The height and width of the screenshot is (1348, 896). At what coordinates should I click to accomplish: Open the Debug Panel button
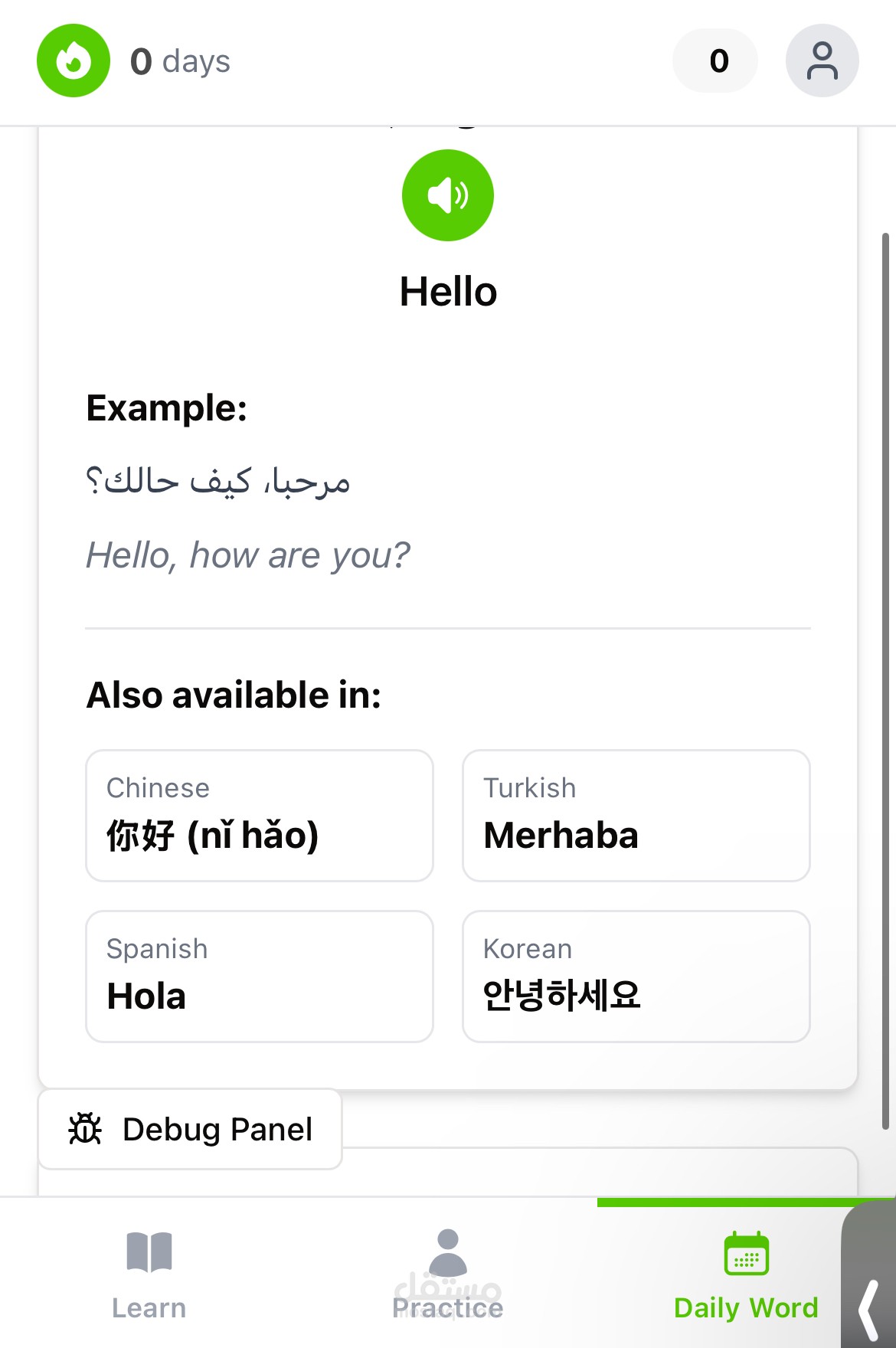click(190, 1129)
